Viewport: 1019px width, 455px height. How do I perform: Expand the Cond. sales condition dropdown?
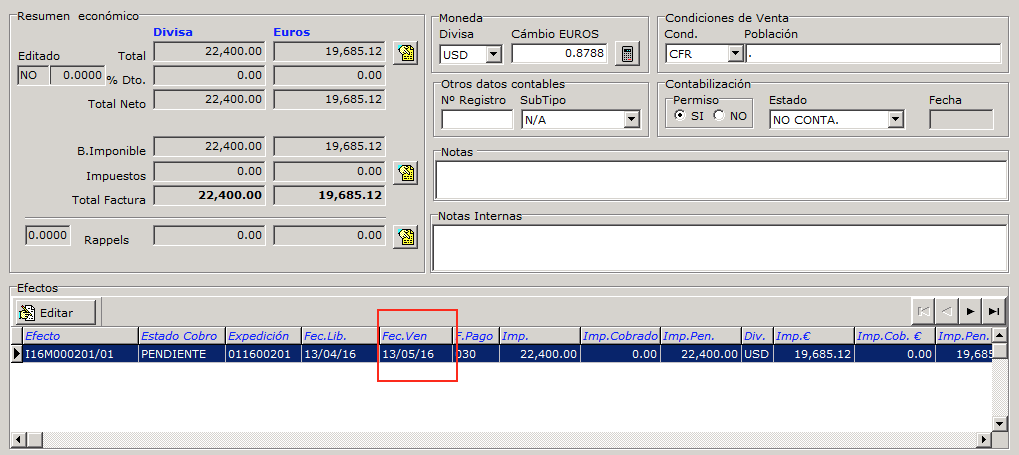pyautogui.click(x=736, y=54)
